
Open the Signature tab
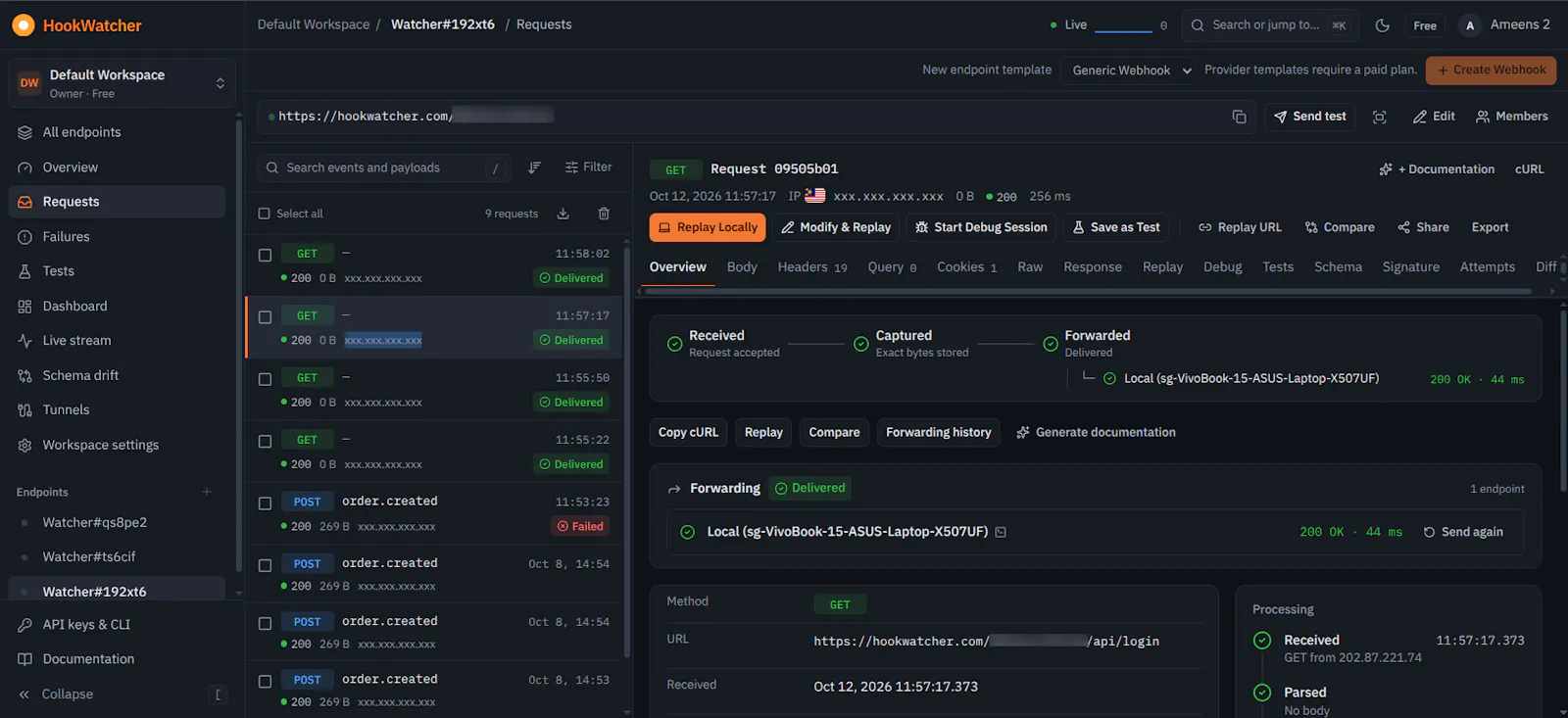(1410, 267)
